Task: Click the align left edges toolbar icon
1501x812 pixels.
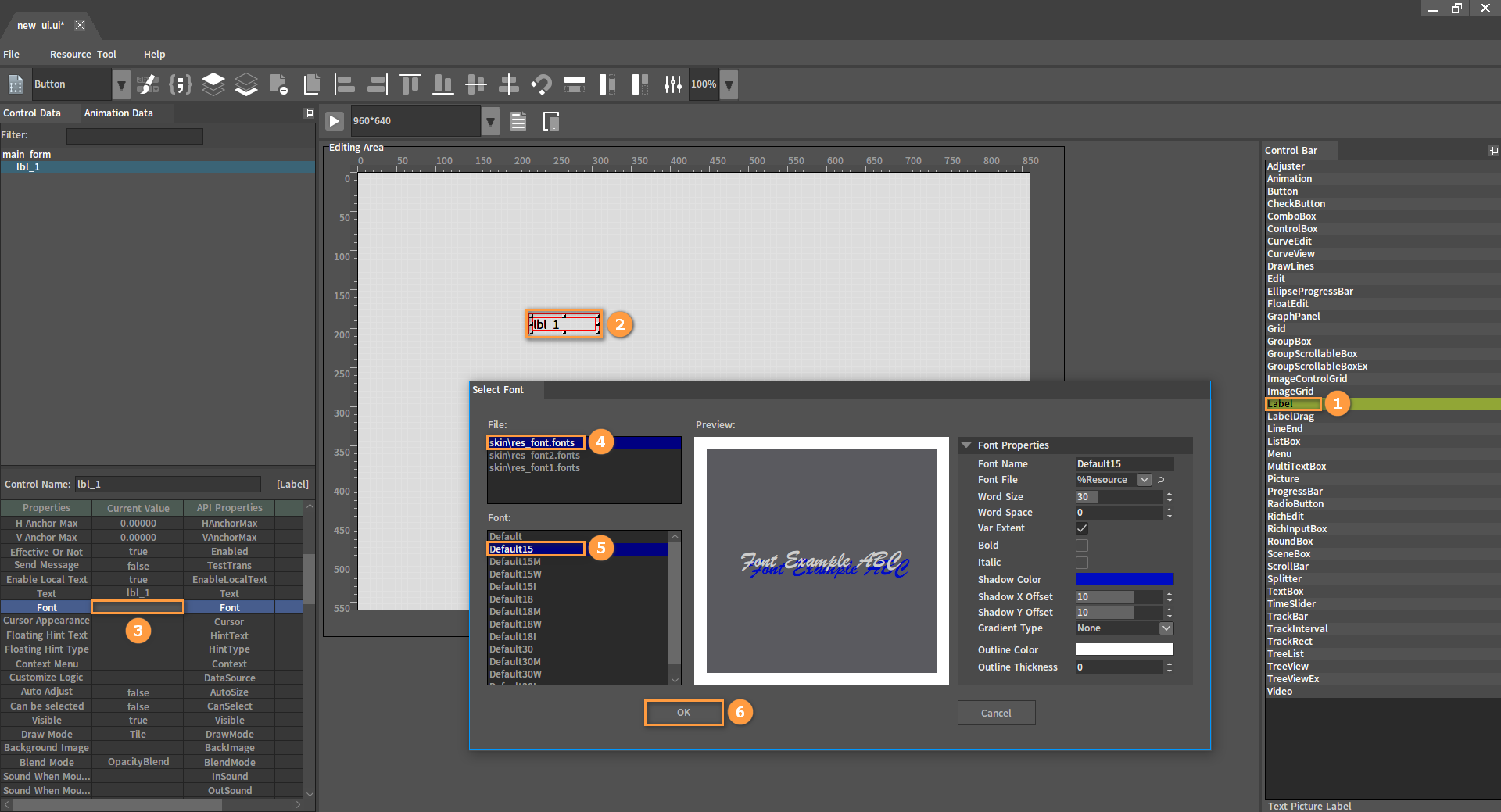Action: coord(344,84)
